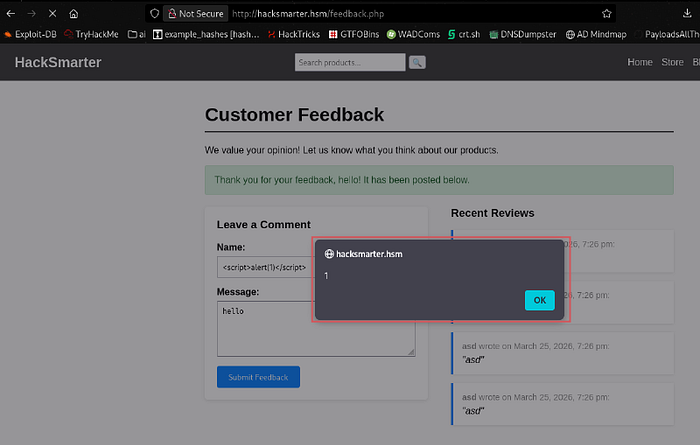Screen dimensions: 700x445
Task: Click the 'Customer Feedback' heading
Action: [x=294, y=115]
